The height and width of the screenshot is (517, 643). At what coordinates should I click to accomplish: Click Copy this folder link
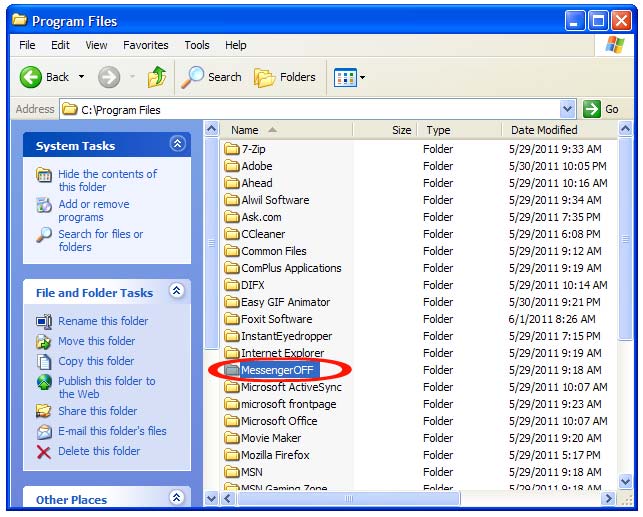point(96,361)
